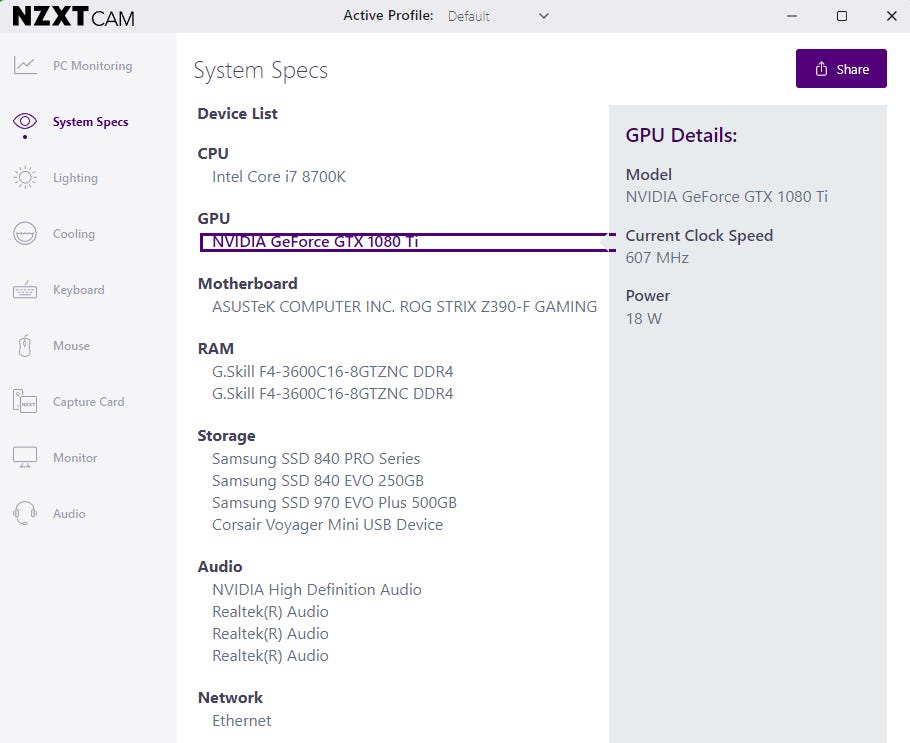Image resolution: width=910 pixels, height=743 pixels.
Task: Click the Monitor display icon
Action: point(25,458)
